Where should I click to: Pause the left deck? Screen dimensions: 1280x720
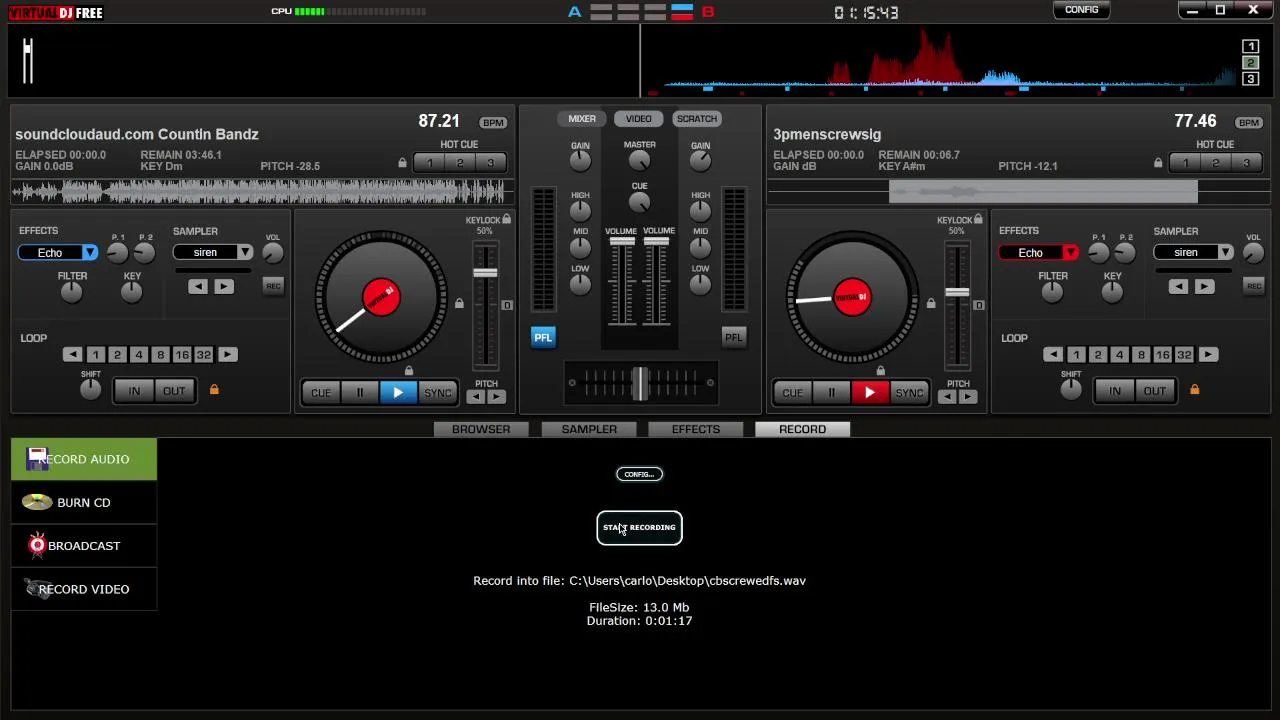[360, 393]
